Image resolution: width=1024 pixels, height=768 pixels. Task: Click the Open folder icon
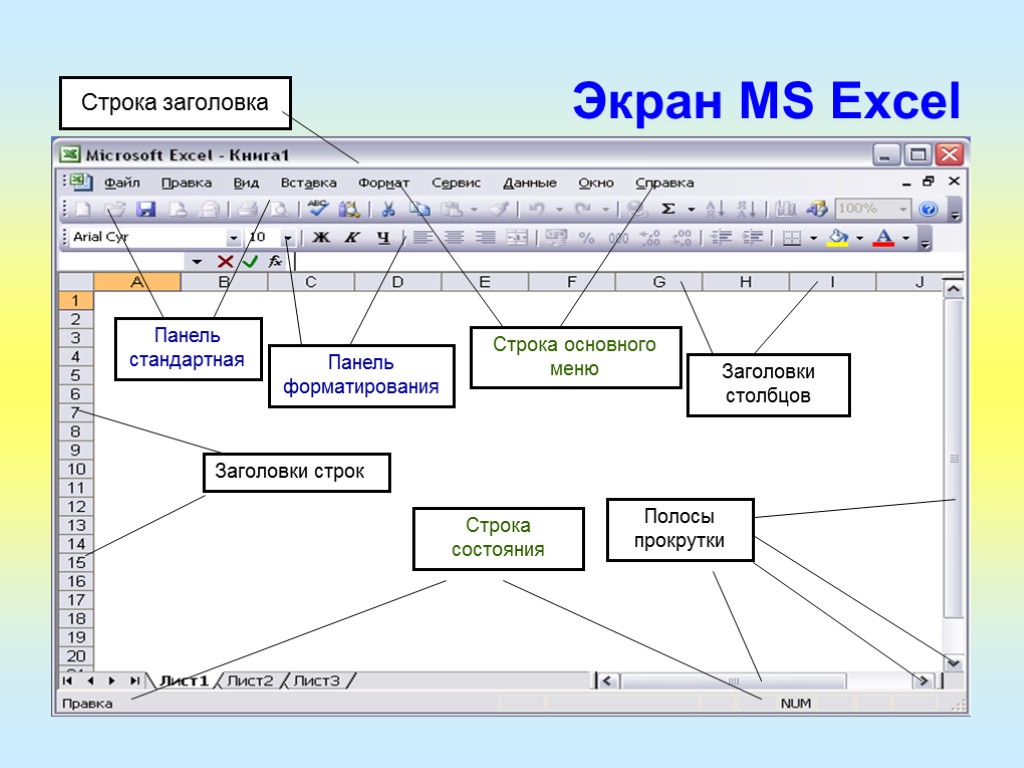[x=115, y=210]
